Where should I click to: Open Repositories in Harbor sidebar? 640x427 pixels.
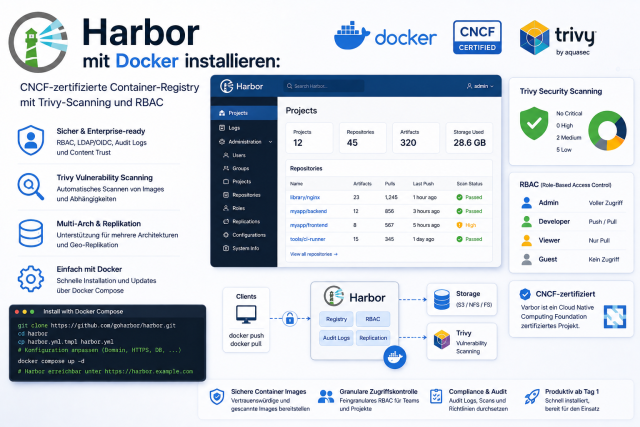pyautogui.click(x=244, y=195)
